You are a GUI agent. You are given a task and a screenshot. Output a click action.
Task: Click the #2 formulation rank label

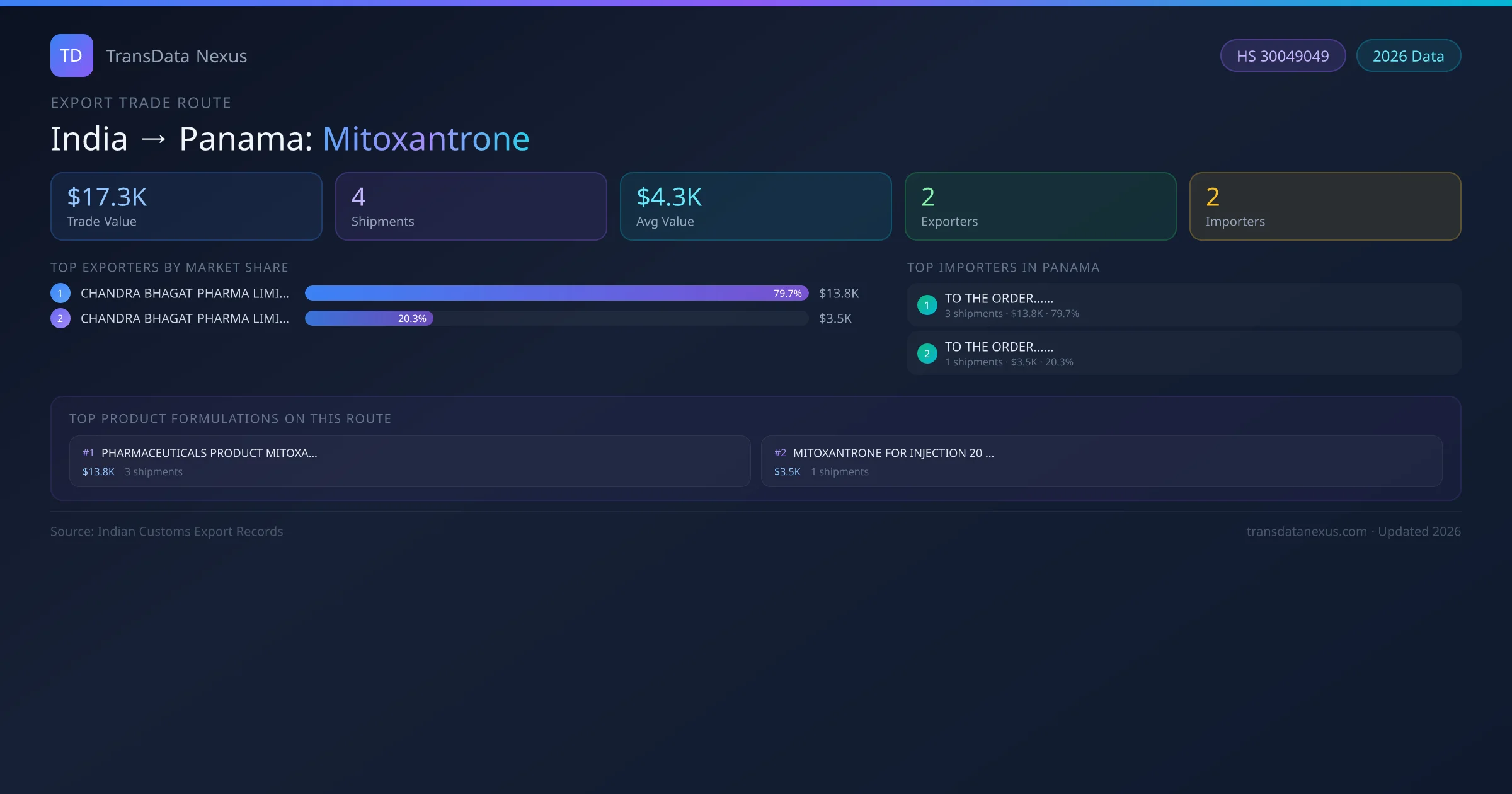coord(780,453)
